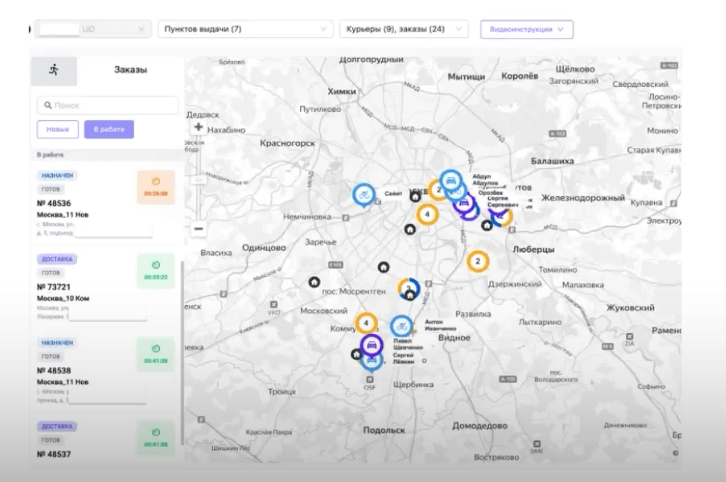Click the courier running-man icon tab
Image resolution: width=726 pixels, height=482 pixels.
click(x=53, y=70)
